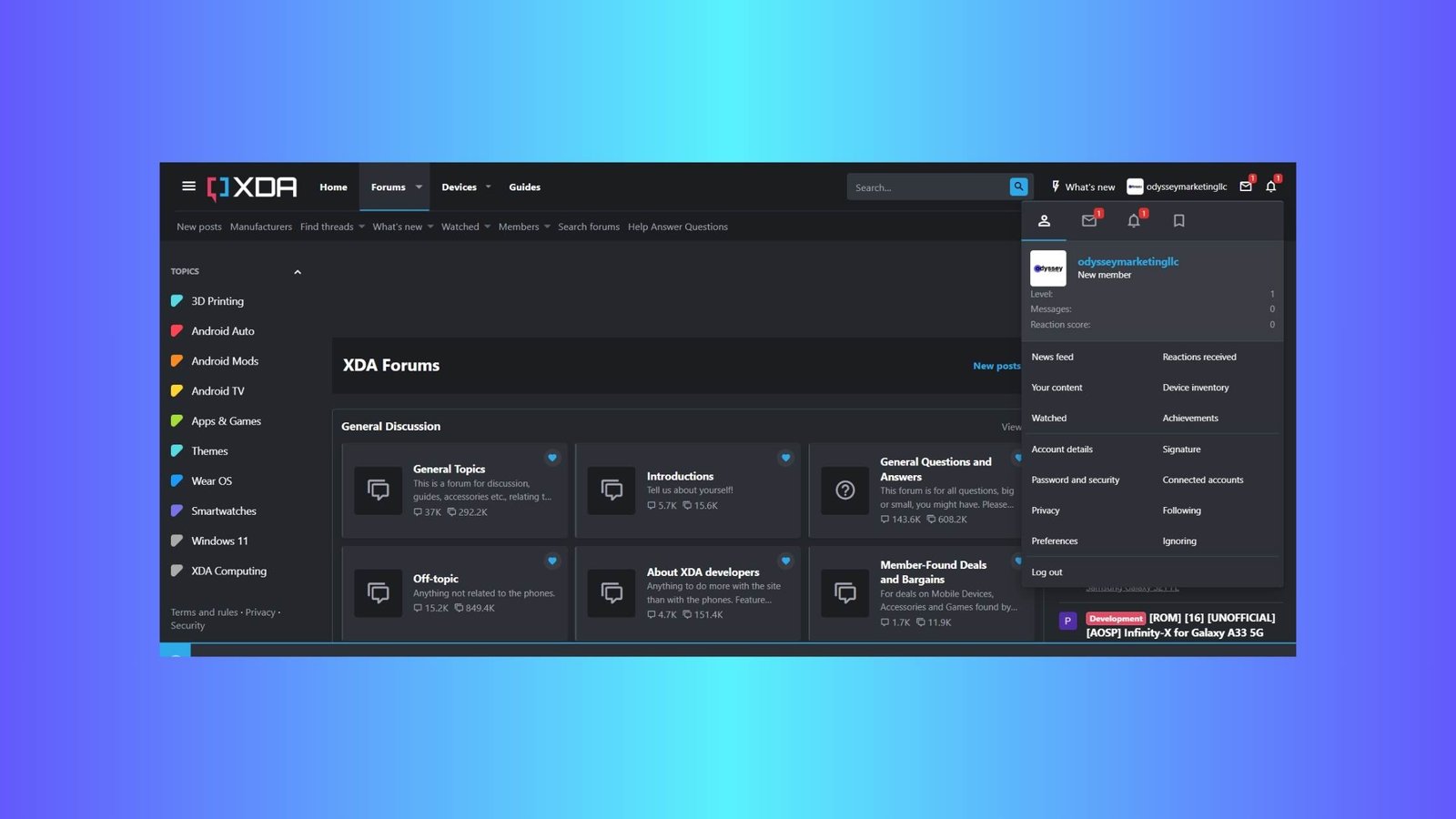
Task: Click Log out in the account menu
Action: (x=1046, y=572)
